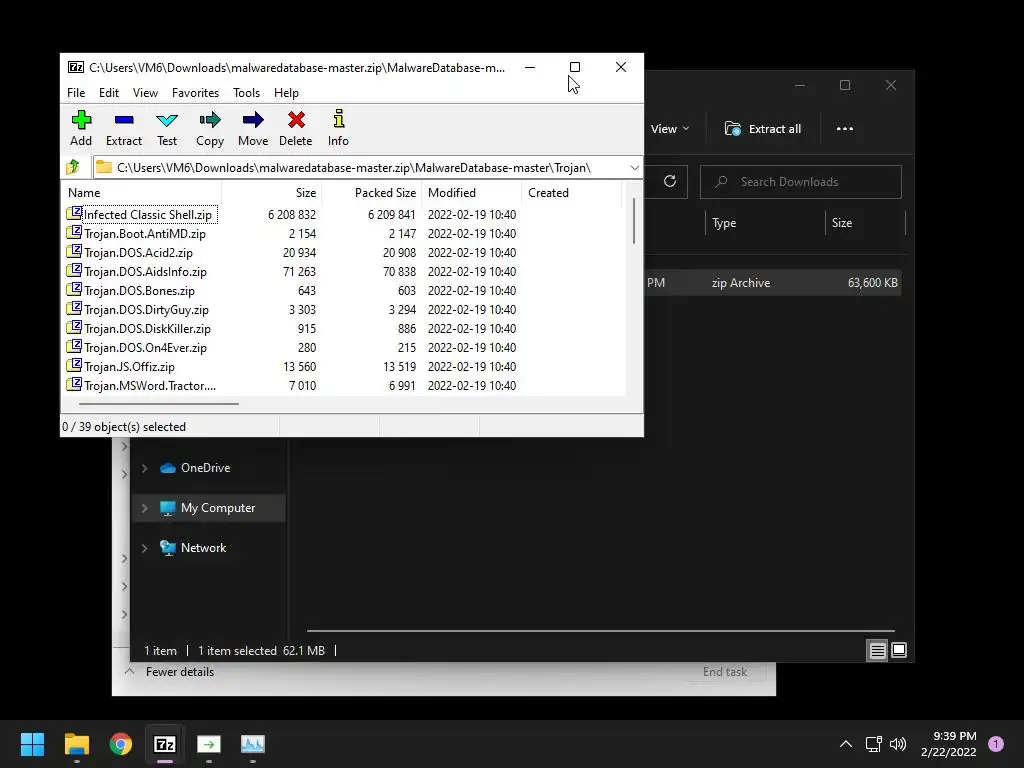Image resolution: width=1024 pixels, height=768 pixels.
Task: Sort by Packed Size column
Action: pyautogui.click(x=372, y=193)
